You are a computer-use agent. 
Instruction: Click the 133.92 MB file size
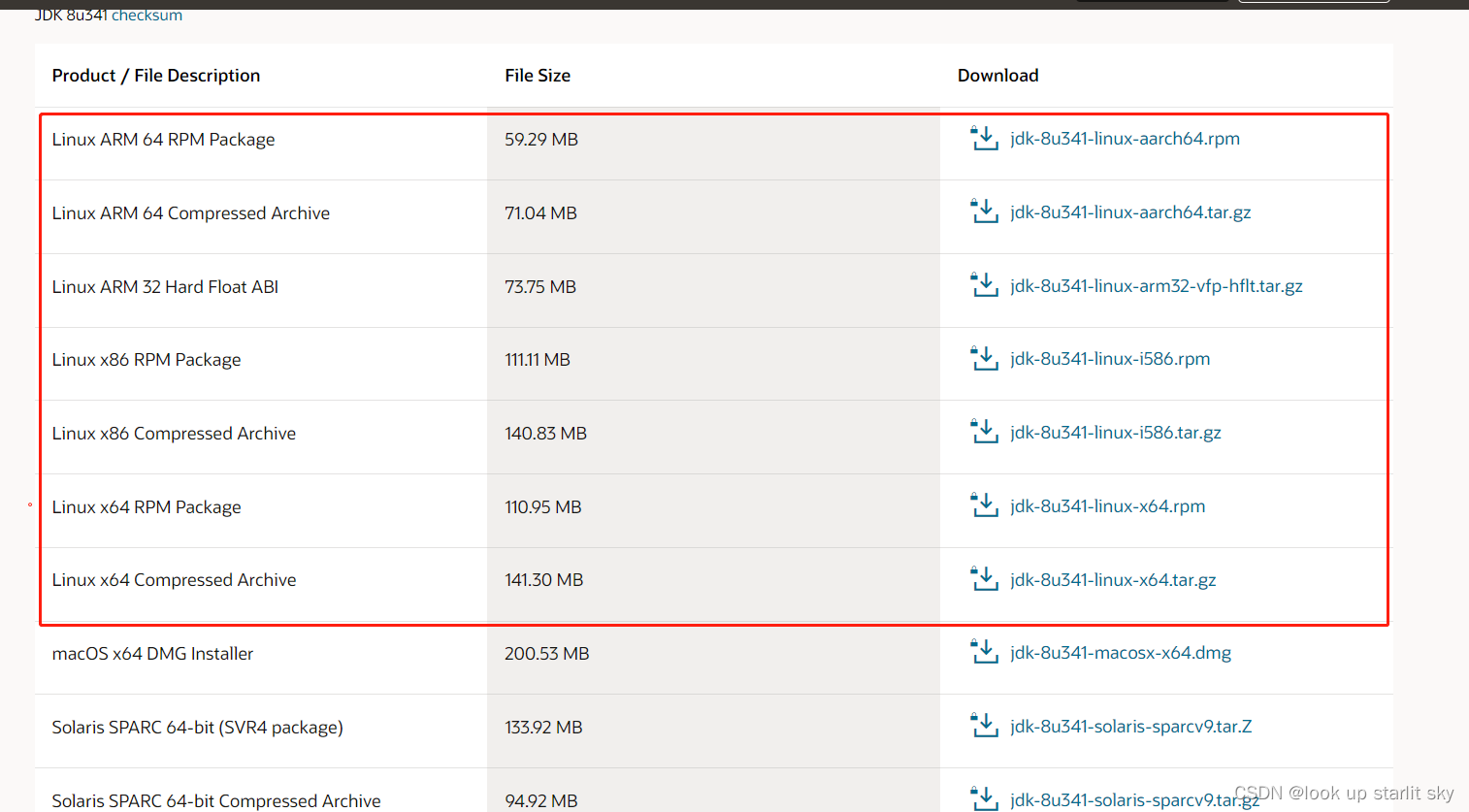point(543,728)
